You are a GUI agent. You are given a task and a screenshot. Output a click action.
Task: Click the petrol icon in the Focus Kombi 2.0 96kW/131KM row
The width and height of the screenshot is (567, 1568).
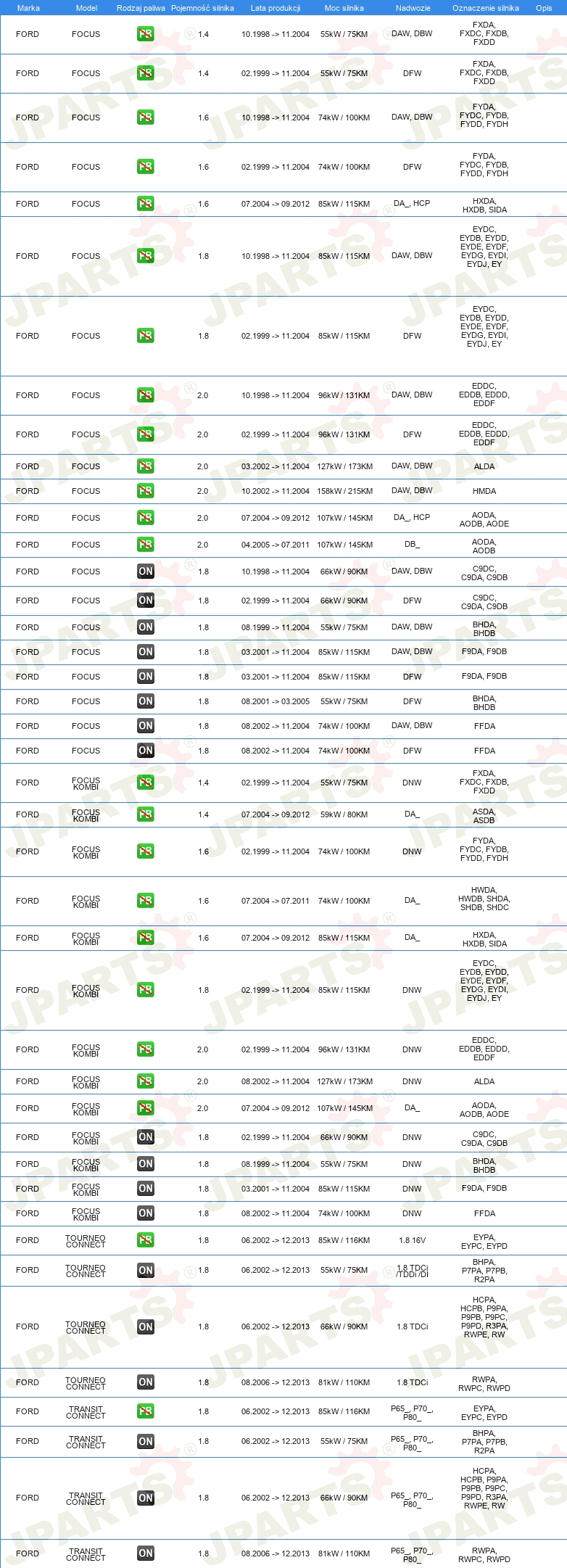146,1049
